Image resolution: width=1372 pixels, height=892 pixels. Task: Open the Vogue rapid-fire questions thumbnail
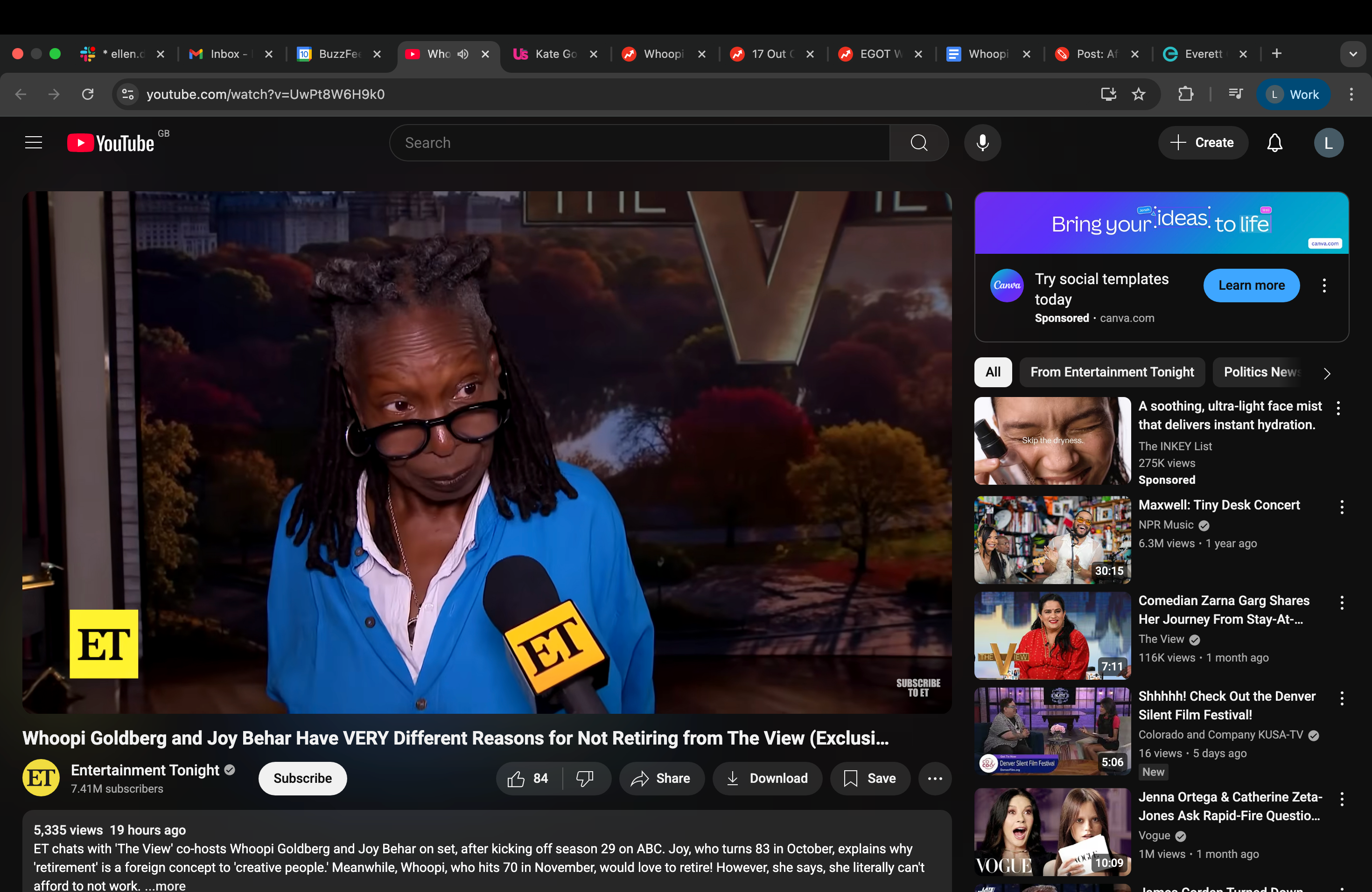(1053, 832)
